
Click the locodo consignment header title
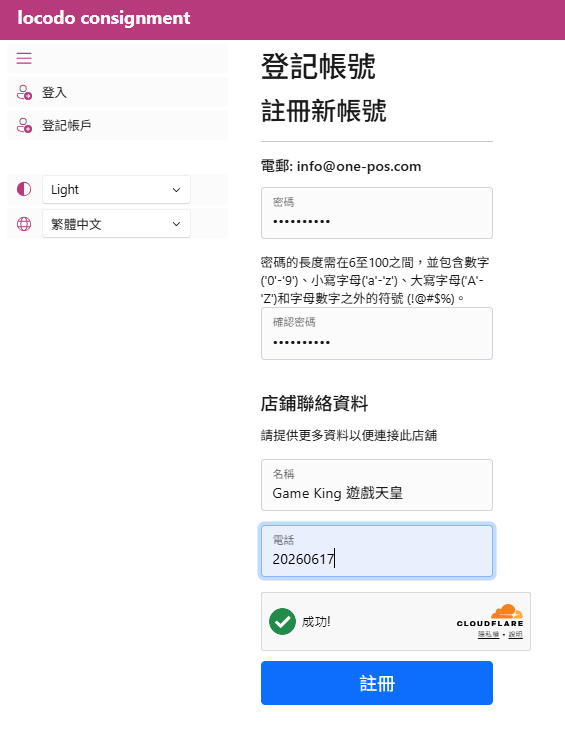pyautogui.click(x=103, y=18)
